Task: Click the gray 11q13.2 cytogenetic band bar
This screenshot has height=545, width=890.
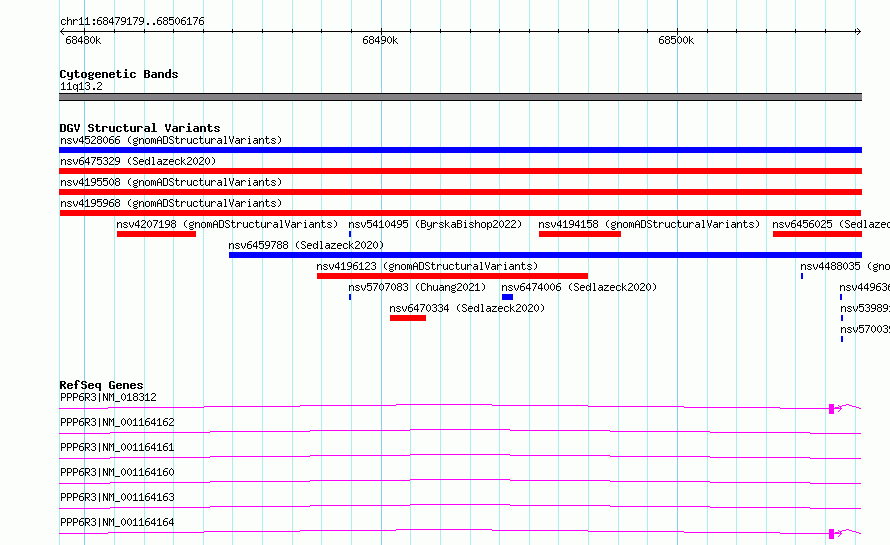Action: [x=460, y=97]
